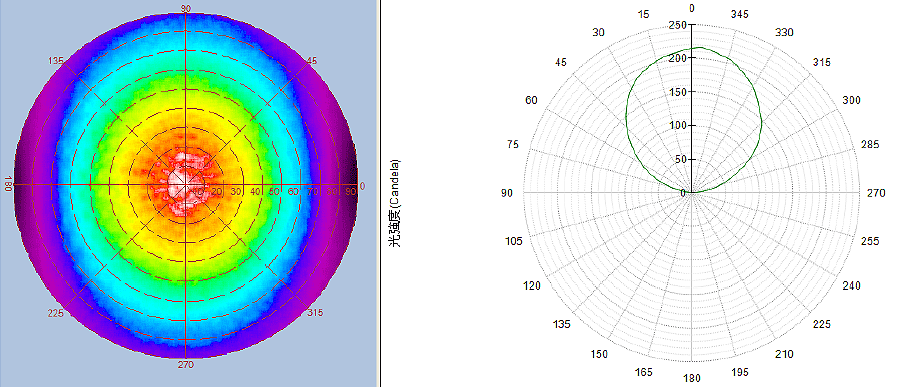Click the 135 azimuth label on heatmap

point(56,60)
